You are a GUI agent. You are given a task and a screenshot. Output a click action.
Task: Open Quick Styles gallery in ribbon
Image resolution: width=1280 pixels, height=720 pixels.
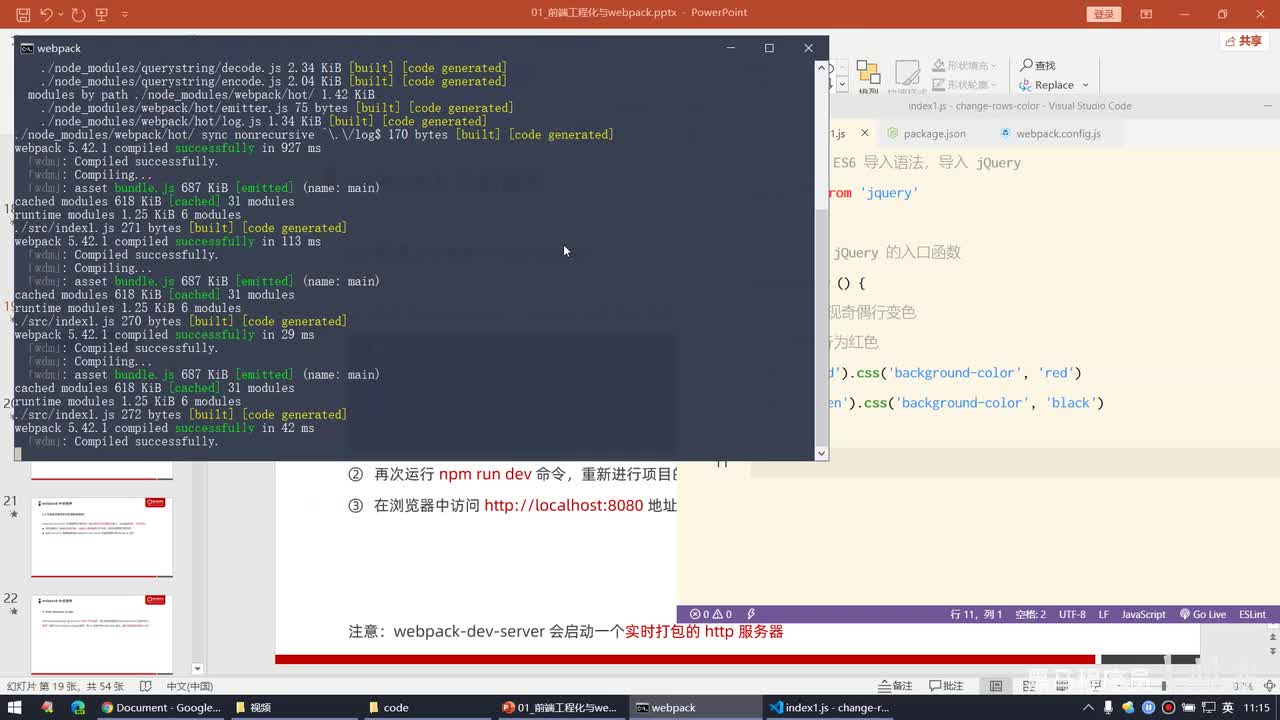(x=907, y=76)
